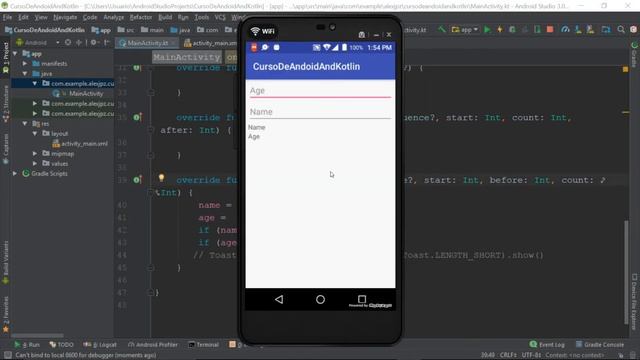640x360 pixels.
Task: Click the lightbulb quick-fix icon in editor
Action: pos(162,178)
